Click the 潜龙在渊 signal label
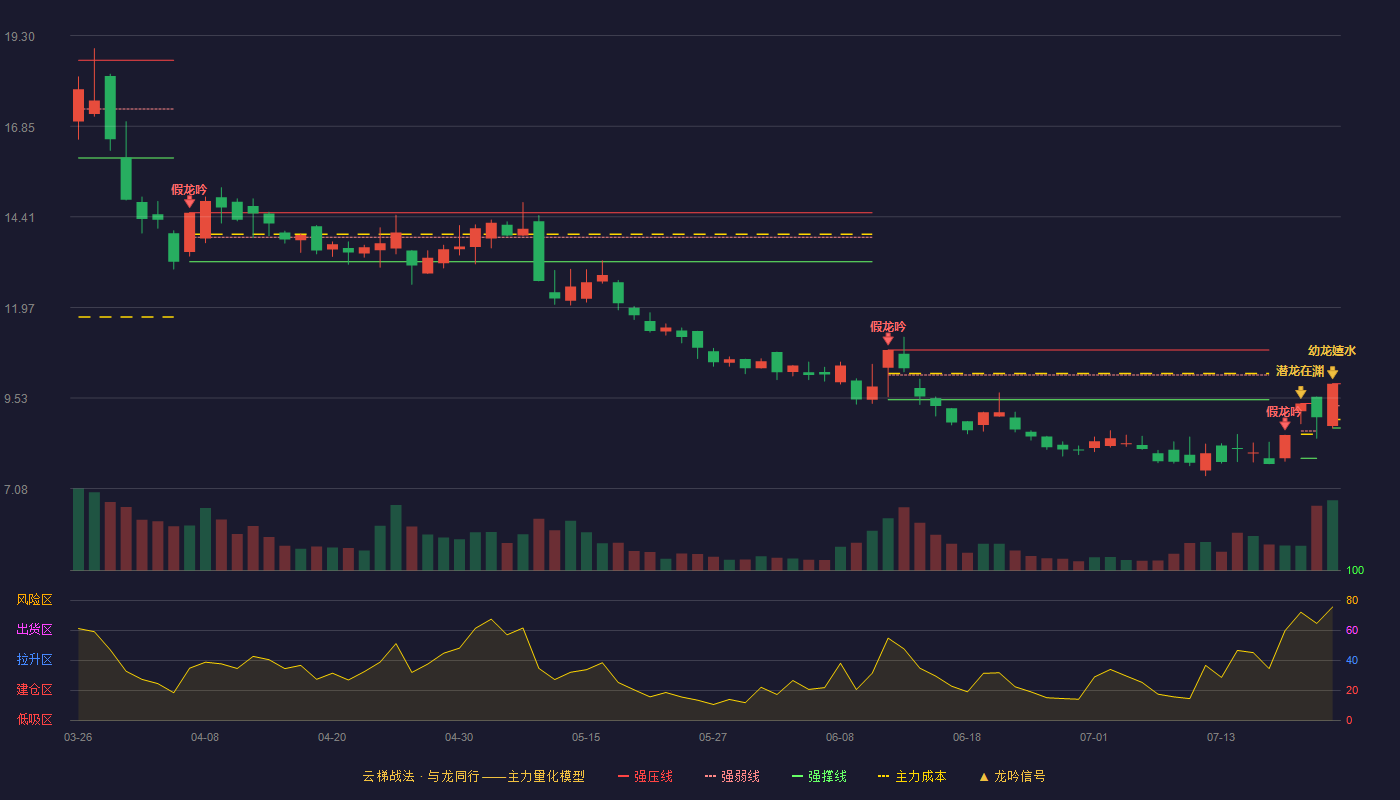The height and width of the screenshot is (800, 1400). click(x=1300, y=371)
